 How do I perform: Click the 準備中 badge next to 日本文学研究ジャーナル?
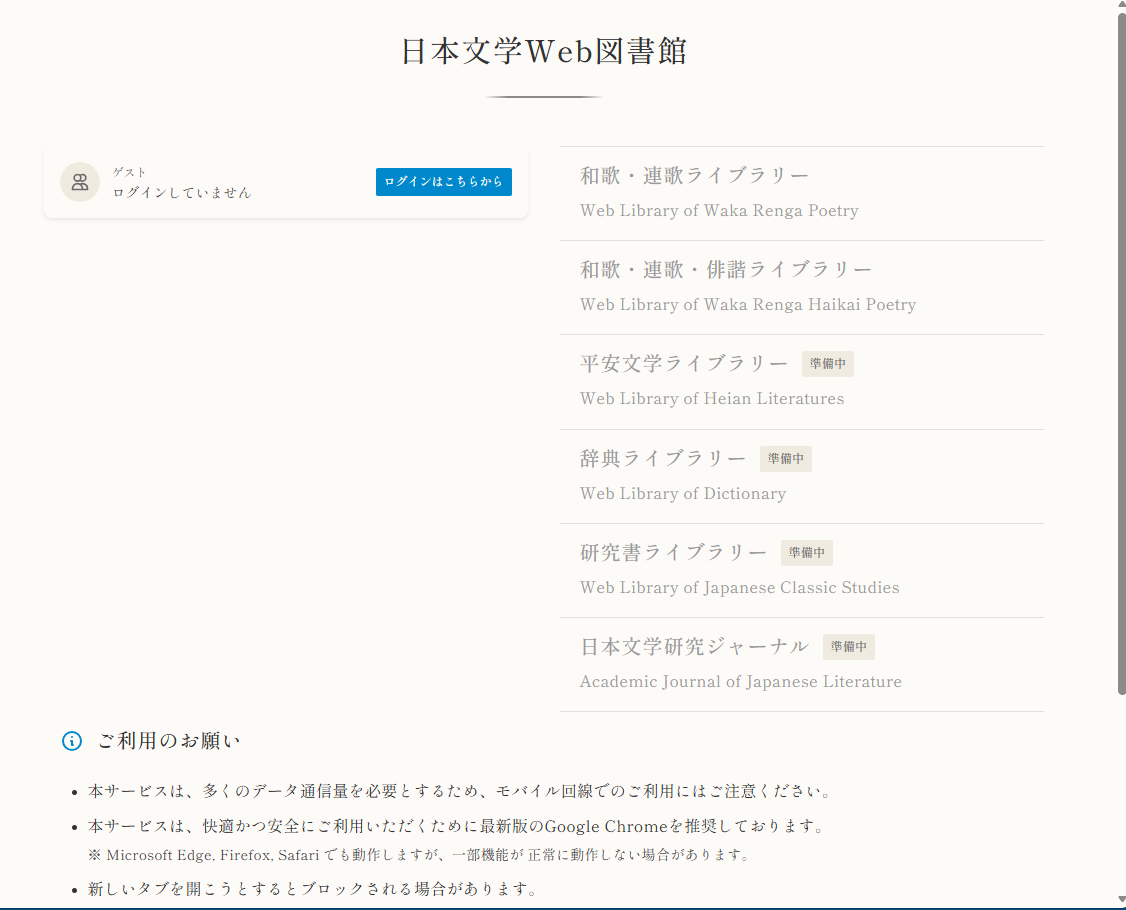point(848,647)
